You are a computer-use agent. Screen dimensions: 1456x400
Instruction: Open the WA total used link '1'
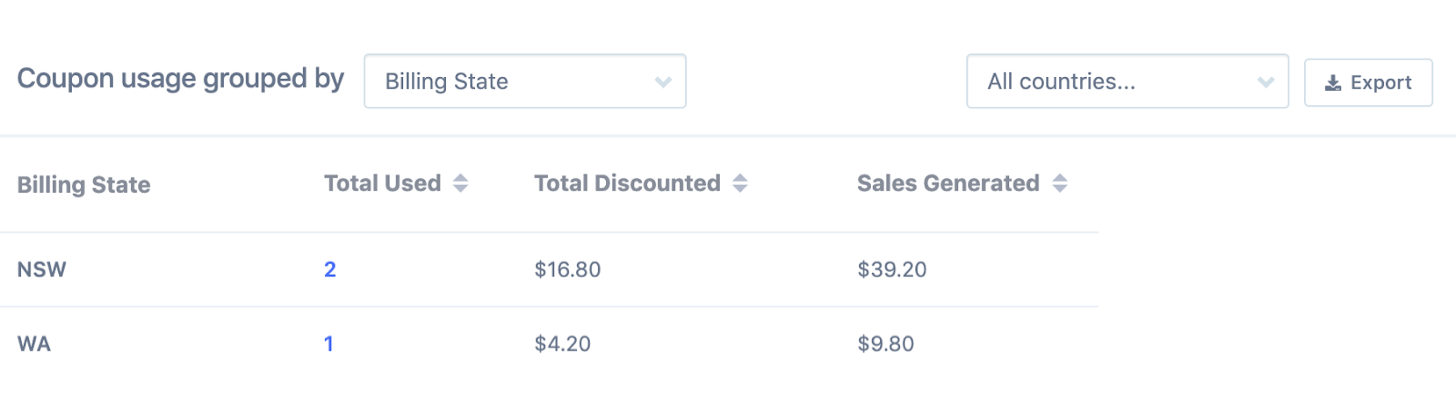329,344
